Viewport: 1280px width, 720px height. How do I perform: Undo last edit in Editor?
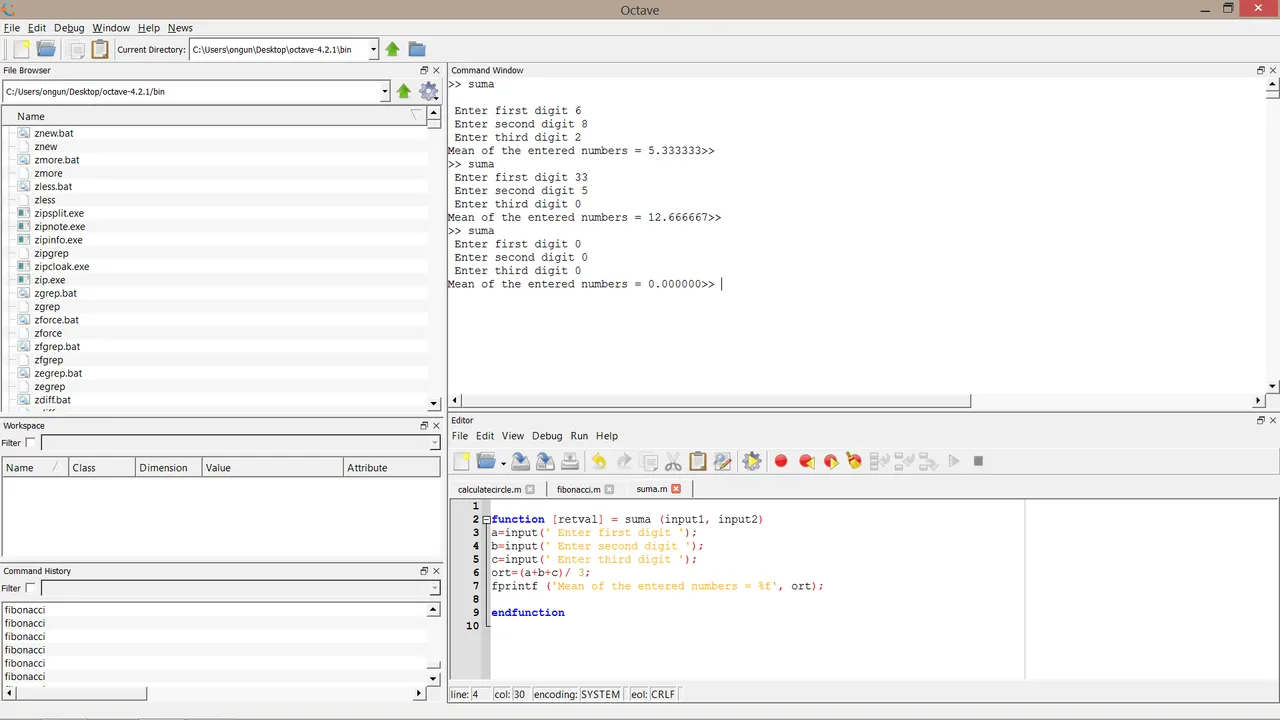[599, 461]
